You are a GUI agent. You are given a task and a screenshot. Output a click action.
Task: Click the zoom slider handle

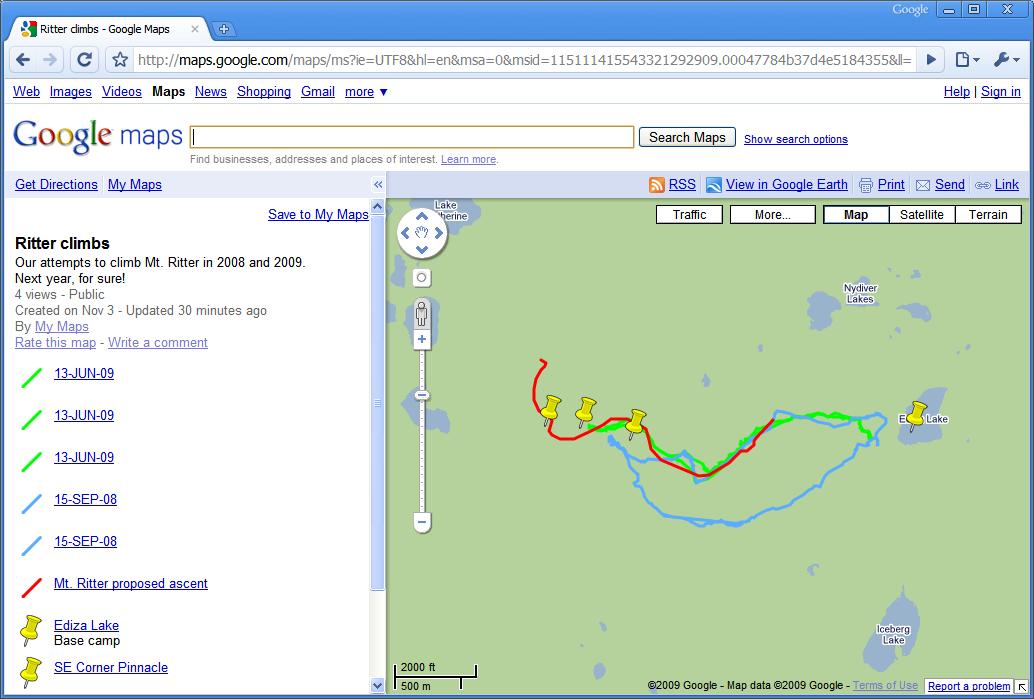point(422,395)
